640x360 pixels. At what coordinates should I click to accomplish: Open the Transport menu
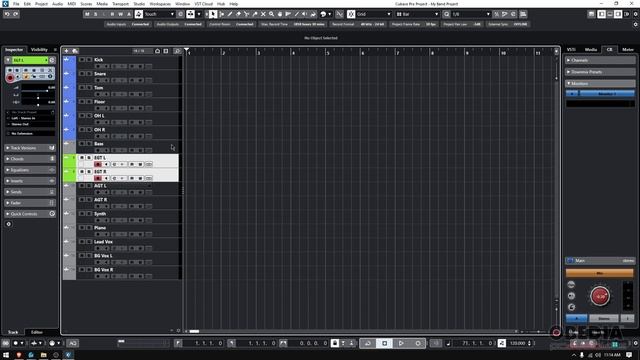120,4
